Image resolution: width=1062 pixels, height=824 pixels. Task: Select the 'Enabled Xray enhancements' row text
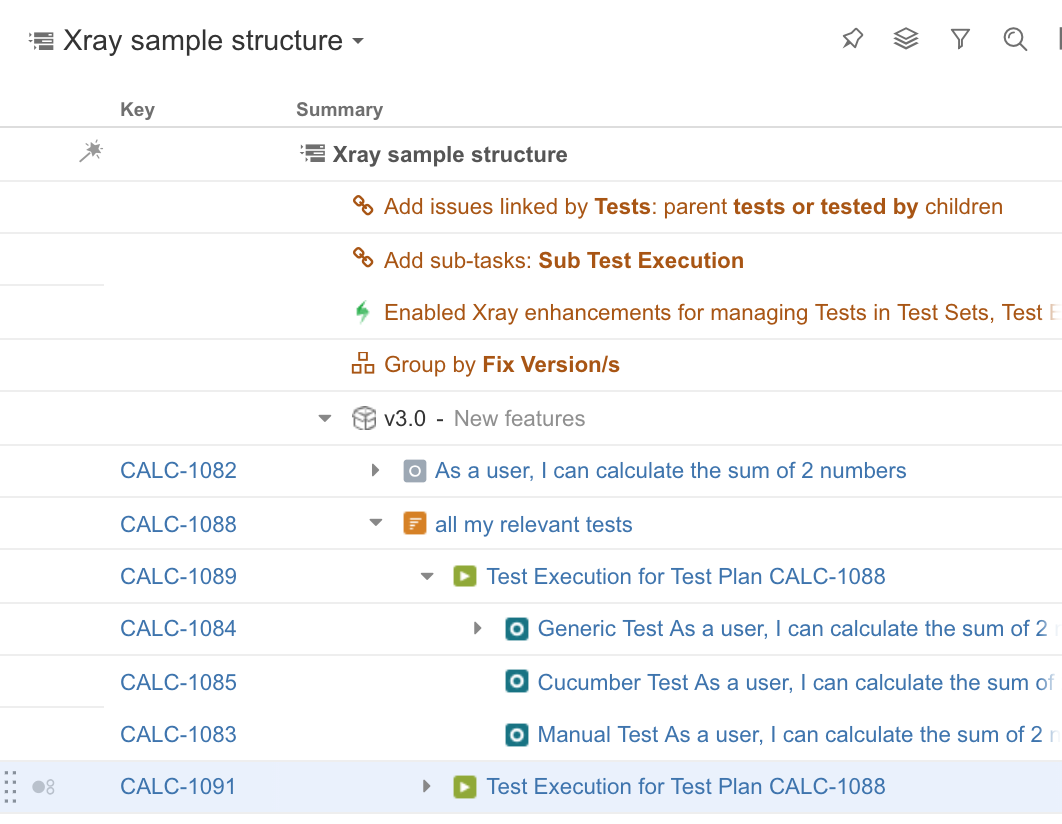coord(723,313)
